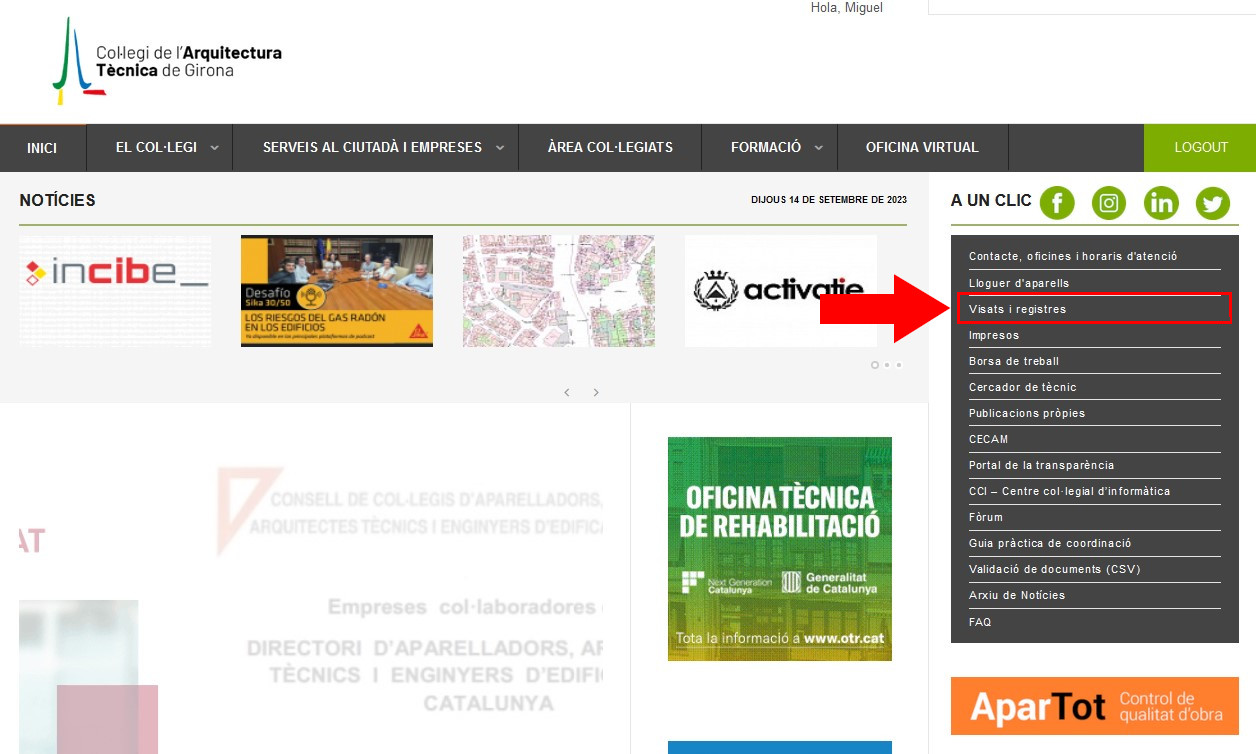Image resolution: width=1256 pixels, height=754 pixels.
Task: Open CCI – Centre col·legial d'informàtica link
Action: coord(1069,491)
